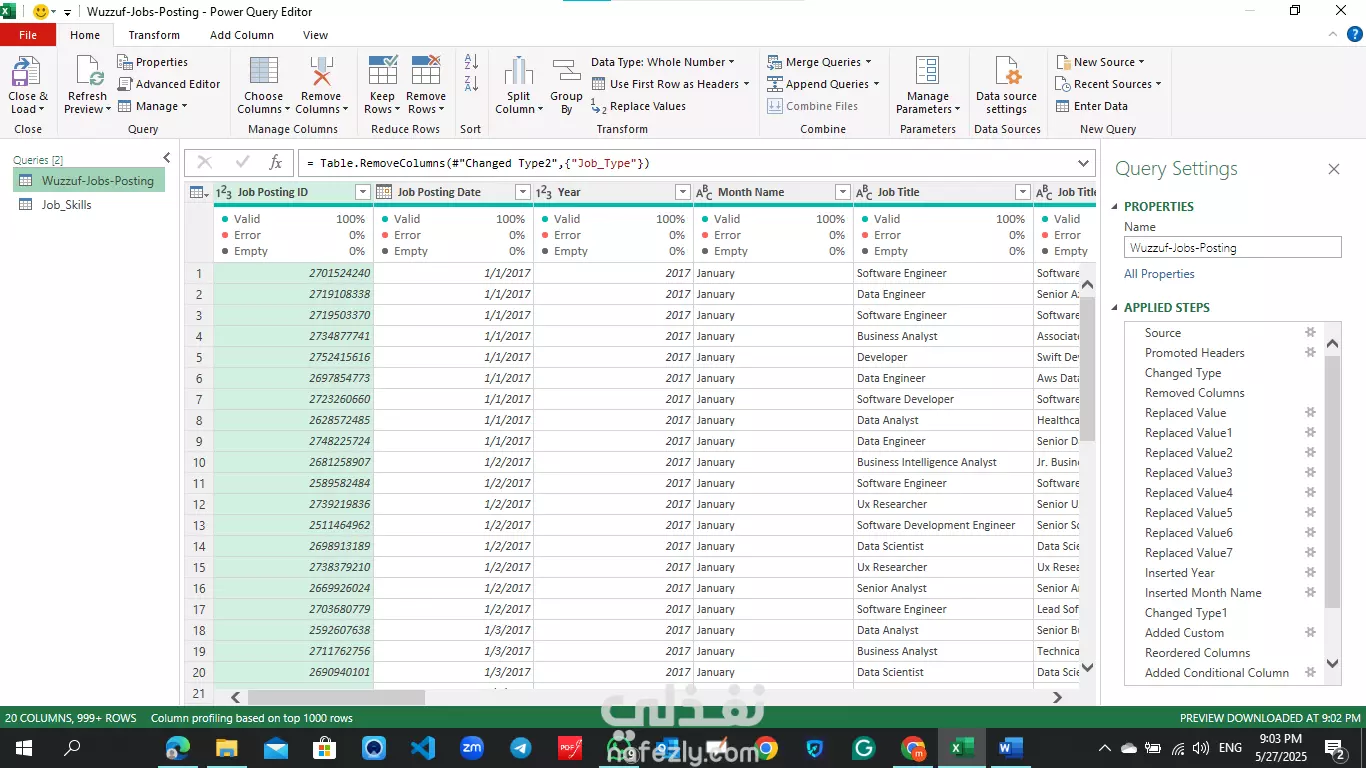Click the Combine Files command
This screenshot has width=1366, height=768.
[812, 106]
